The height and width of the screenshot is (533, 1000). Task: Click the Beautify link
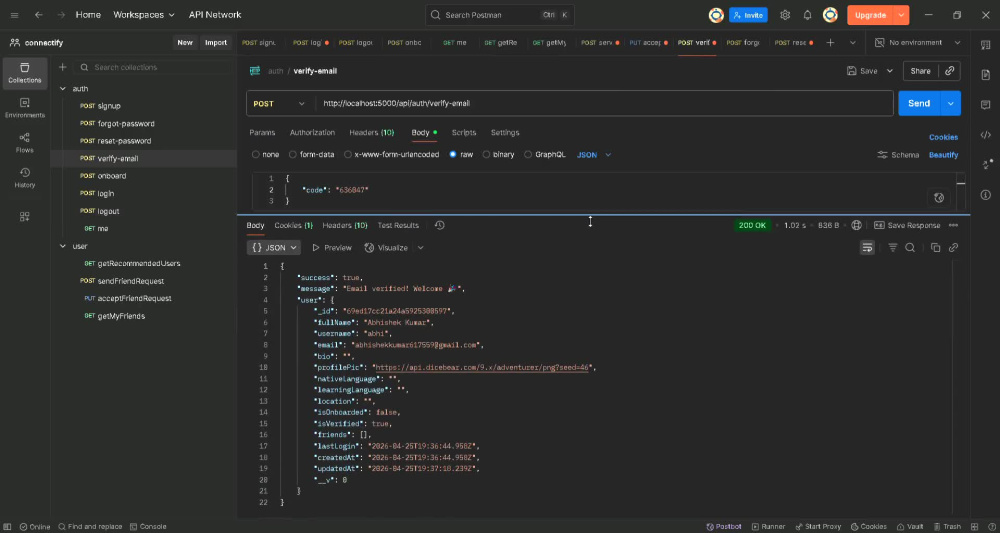point(943,155)
